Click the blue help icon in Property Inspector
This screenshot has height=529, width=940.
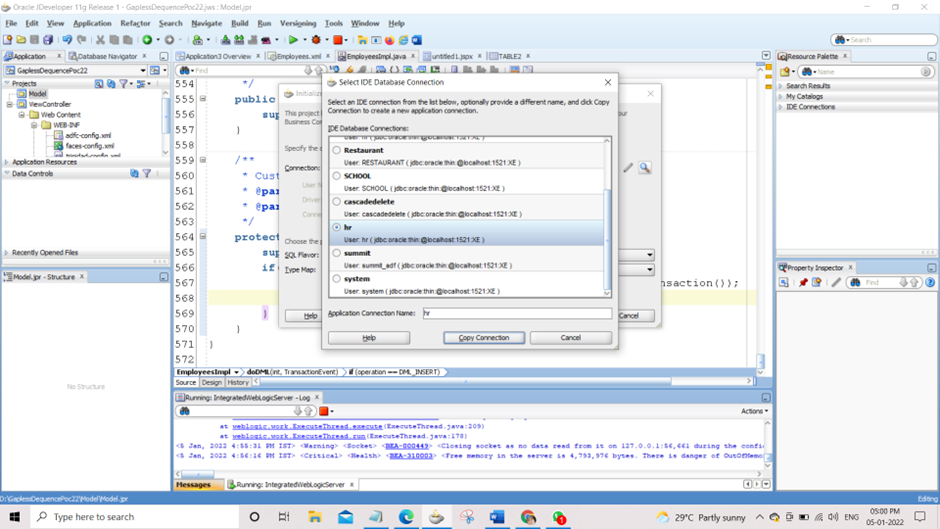pyautogui.click(x=930, y=282)
